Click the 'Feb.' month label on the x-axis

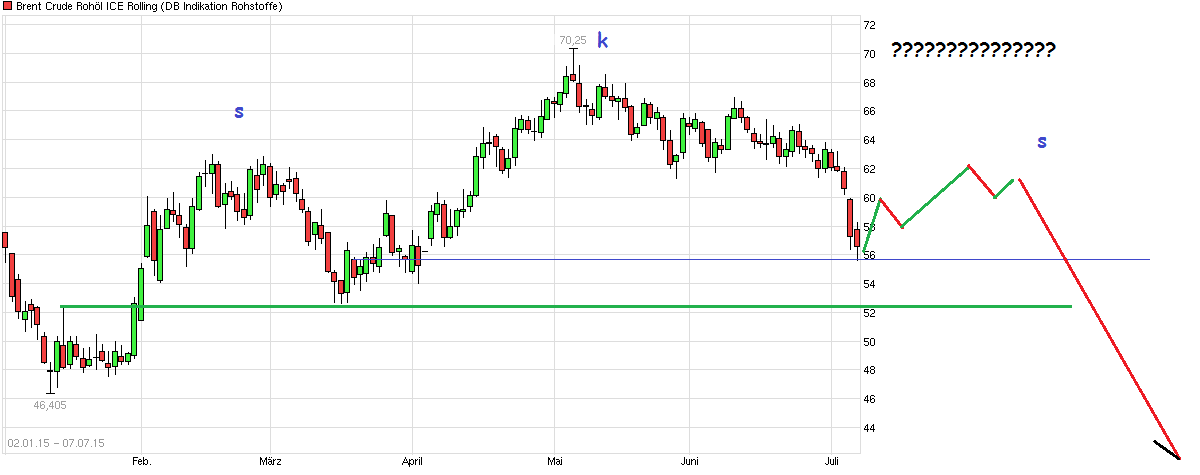[x=141, y=462]
